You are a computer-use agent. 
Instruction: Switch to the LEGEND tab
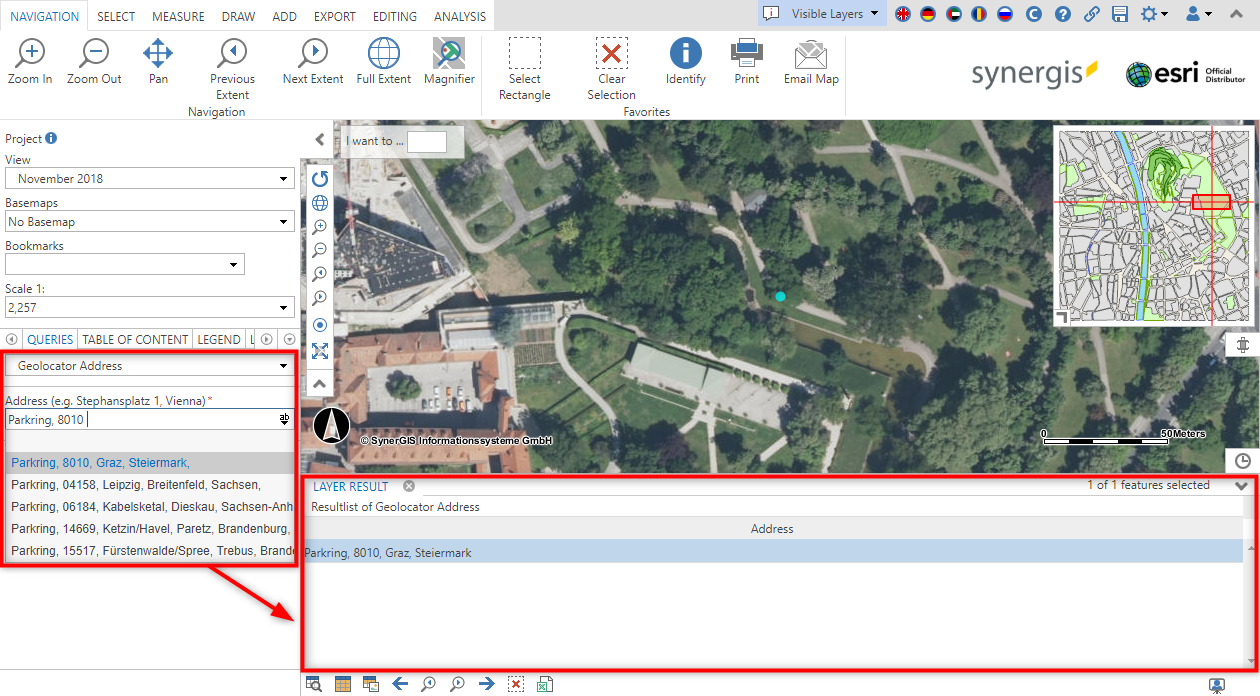click(x=218, y=339)
